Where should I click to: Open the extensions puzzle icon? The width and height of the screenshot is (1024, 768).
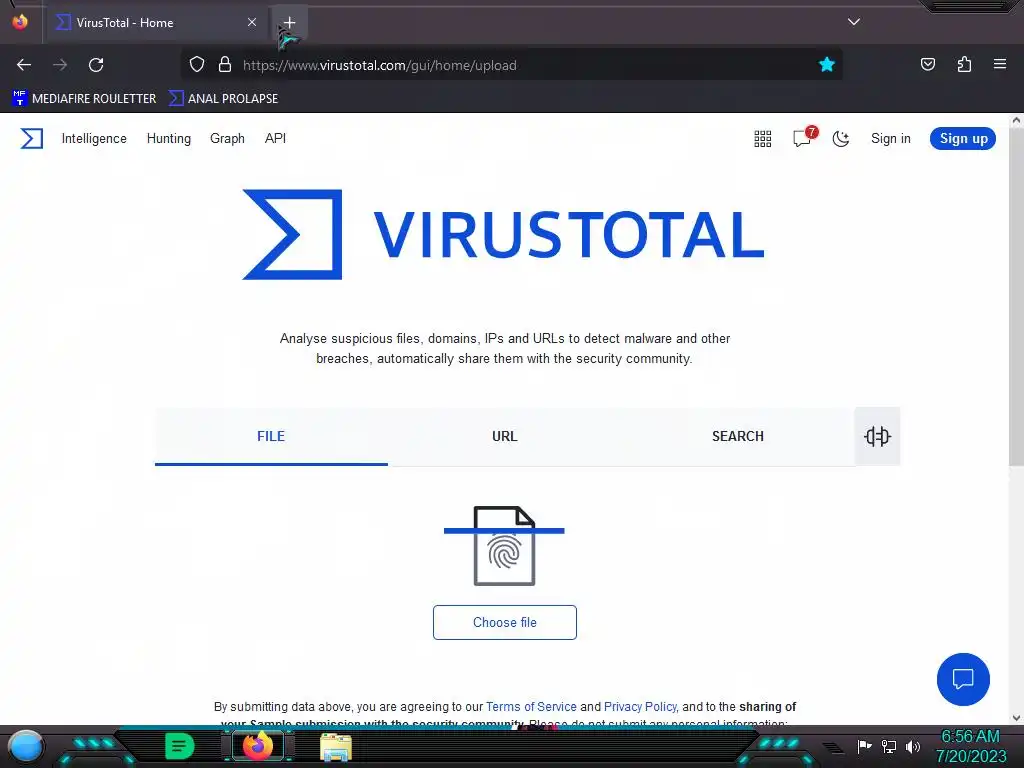(x=964, y=64)
